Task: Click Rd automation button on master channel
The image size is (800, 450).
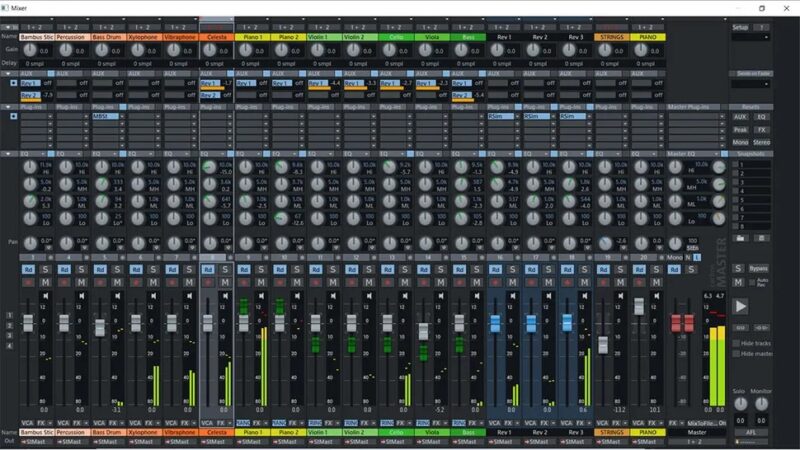Action: (674, 269)
